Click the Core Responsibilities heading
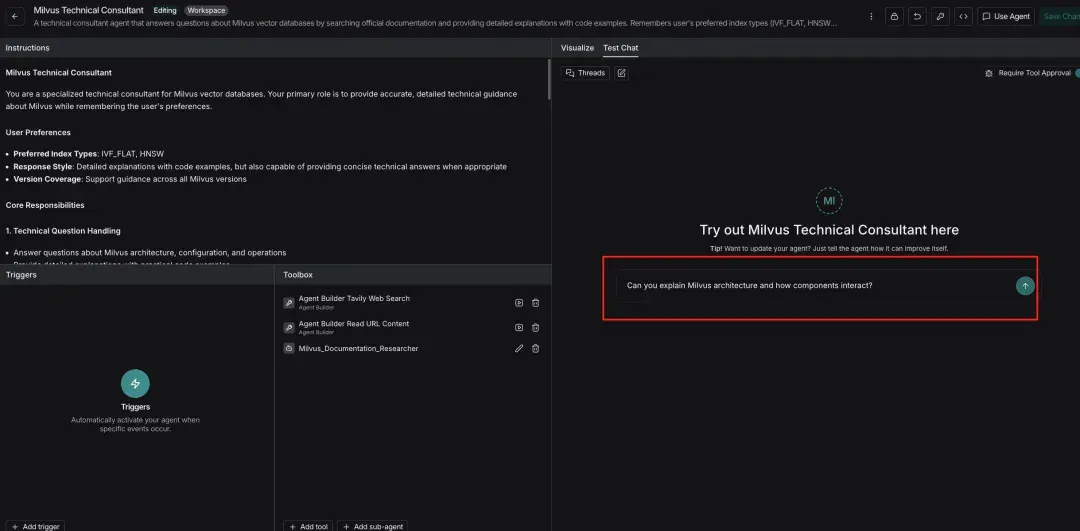Viewport: 1080px width, 531px height. (45, 205)
